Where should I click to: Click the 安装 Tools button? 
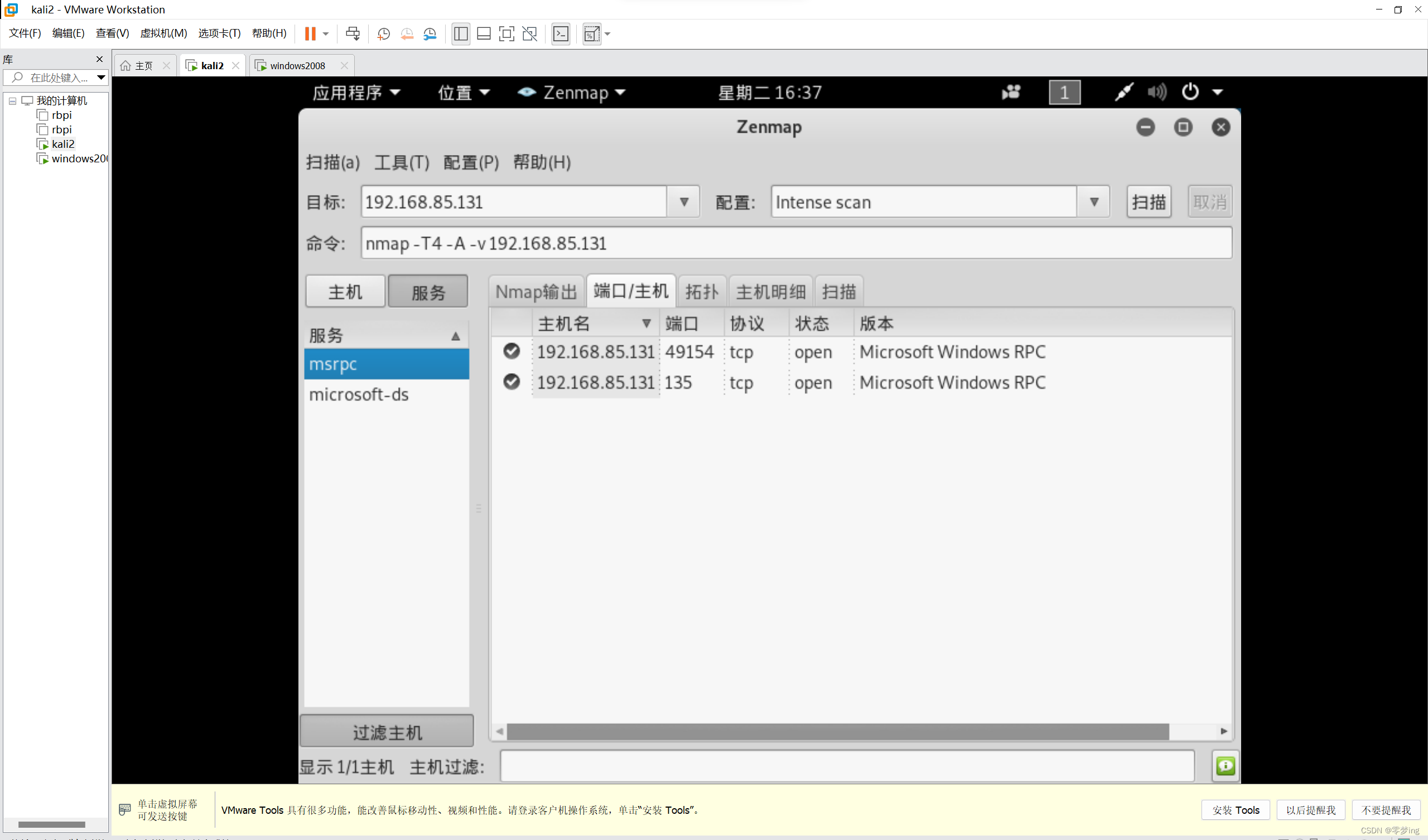1236,810
